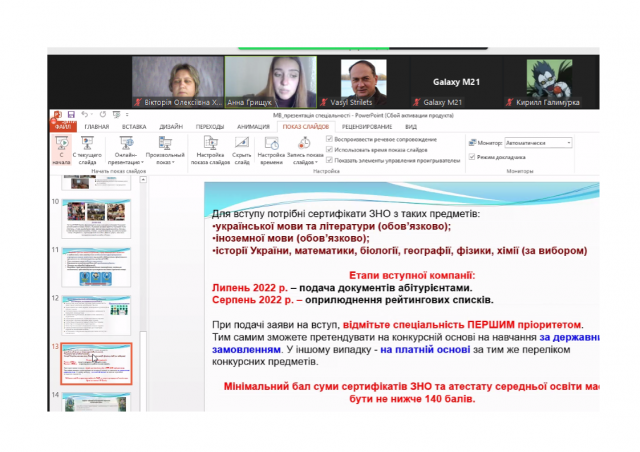The width and height of the screenshot is (640, 452).
Task: Expand Онлайн-презентация dropdown arrow
Action: [x=142, y=163]
